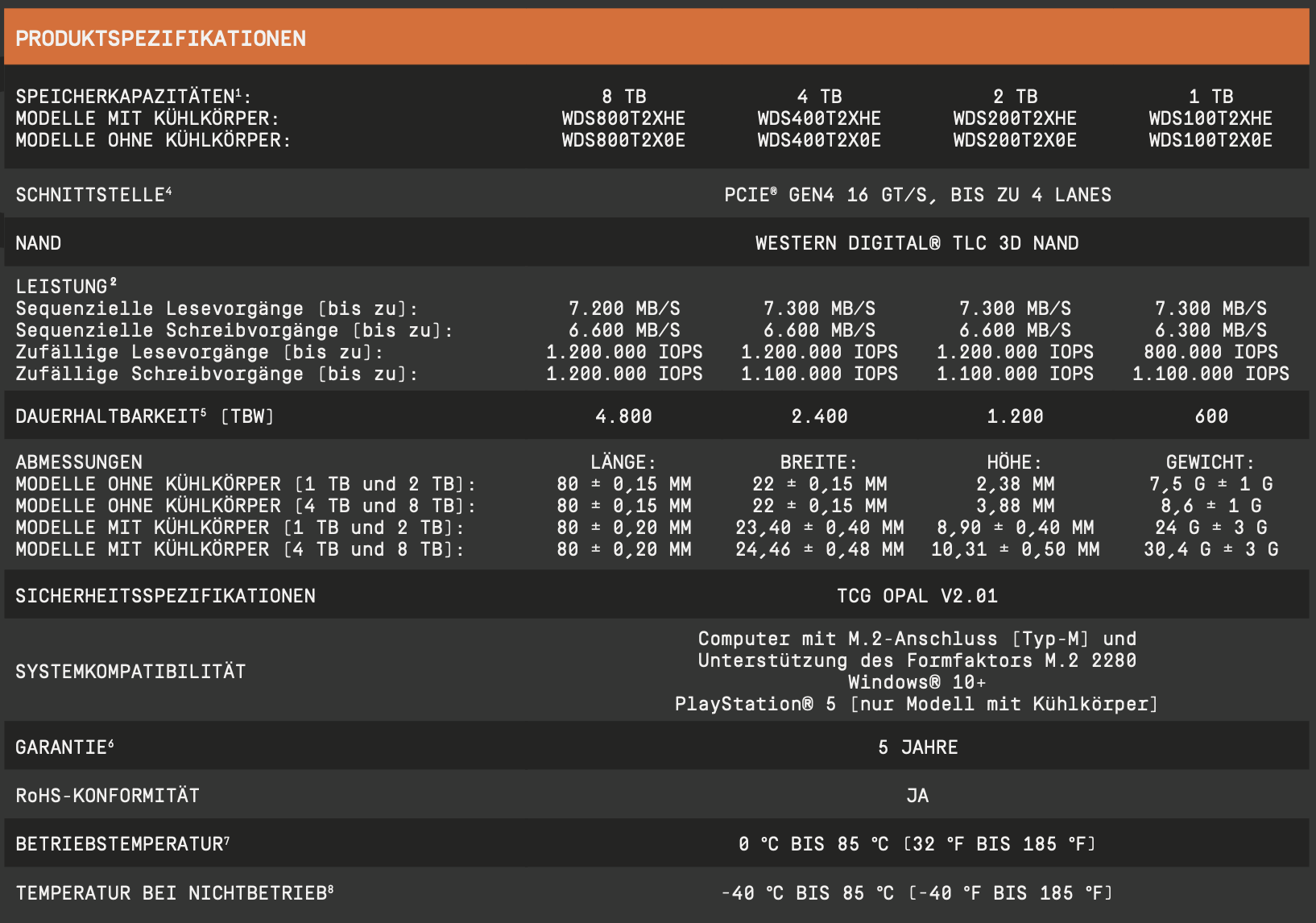Click the BETRIEBSTEMPERATUR row label
Image resolution: width=1316 pixels, height=923 pixels.
[122, 844]
